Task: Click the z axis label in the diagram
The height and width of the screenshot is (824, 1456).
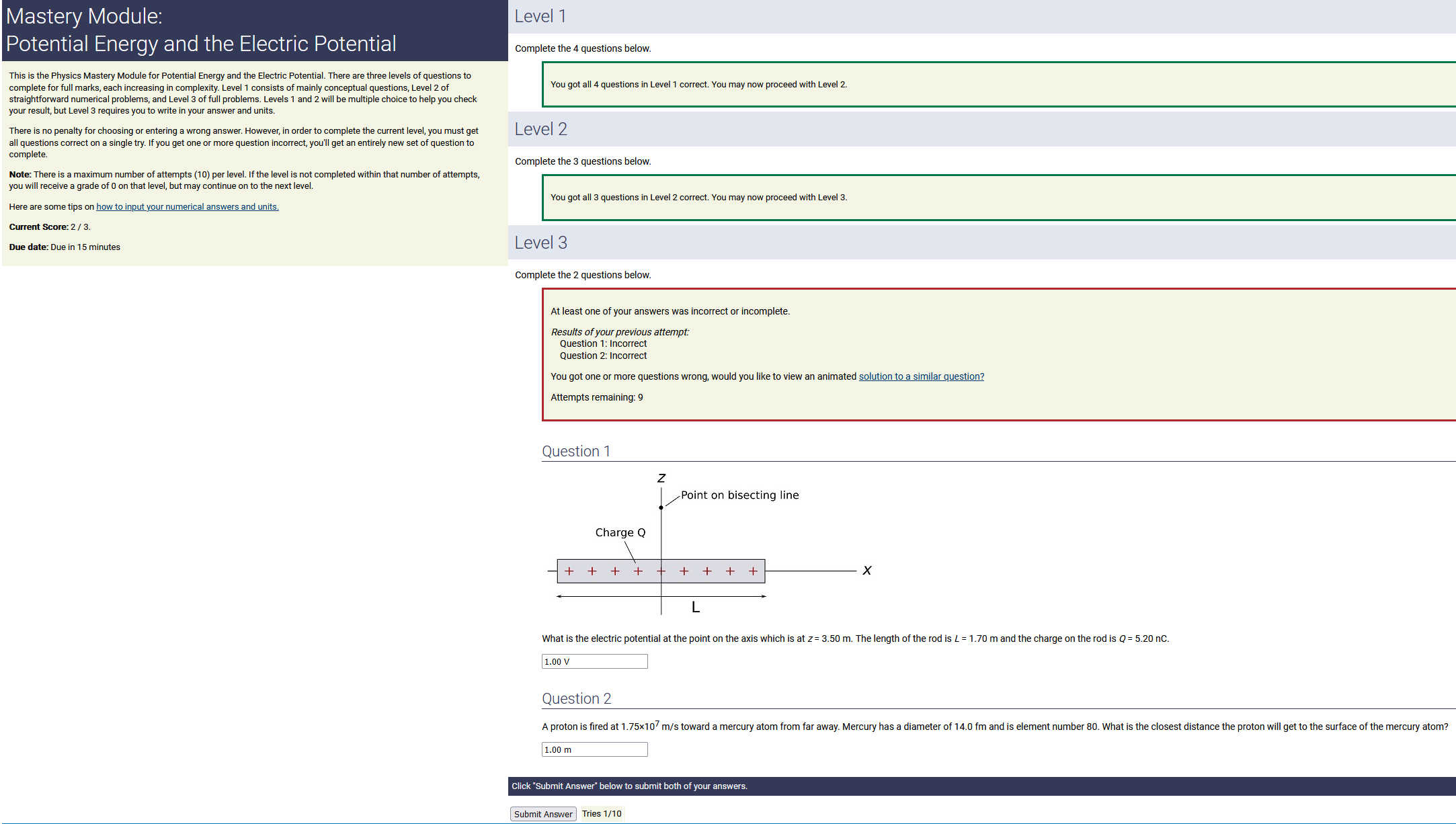Action: coord(661,478)
